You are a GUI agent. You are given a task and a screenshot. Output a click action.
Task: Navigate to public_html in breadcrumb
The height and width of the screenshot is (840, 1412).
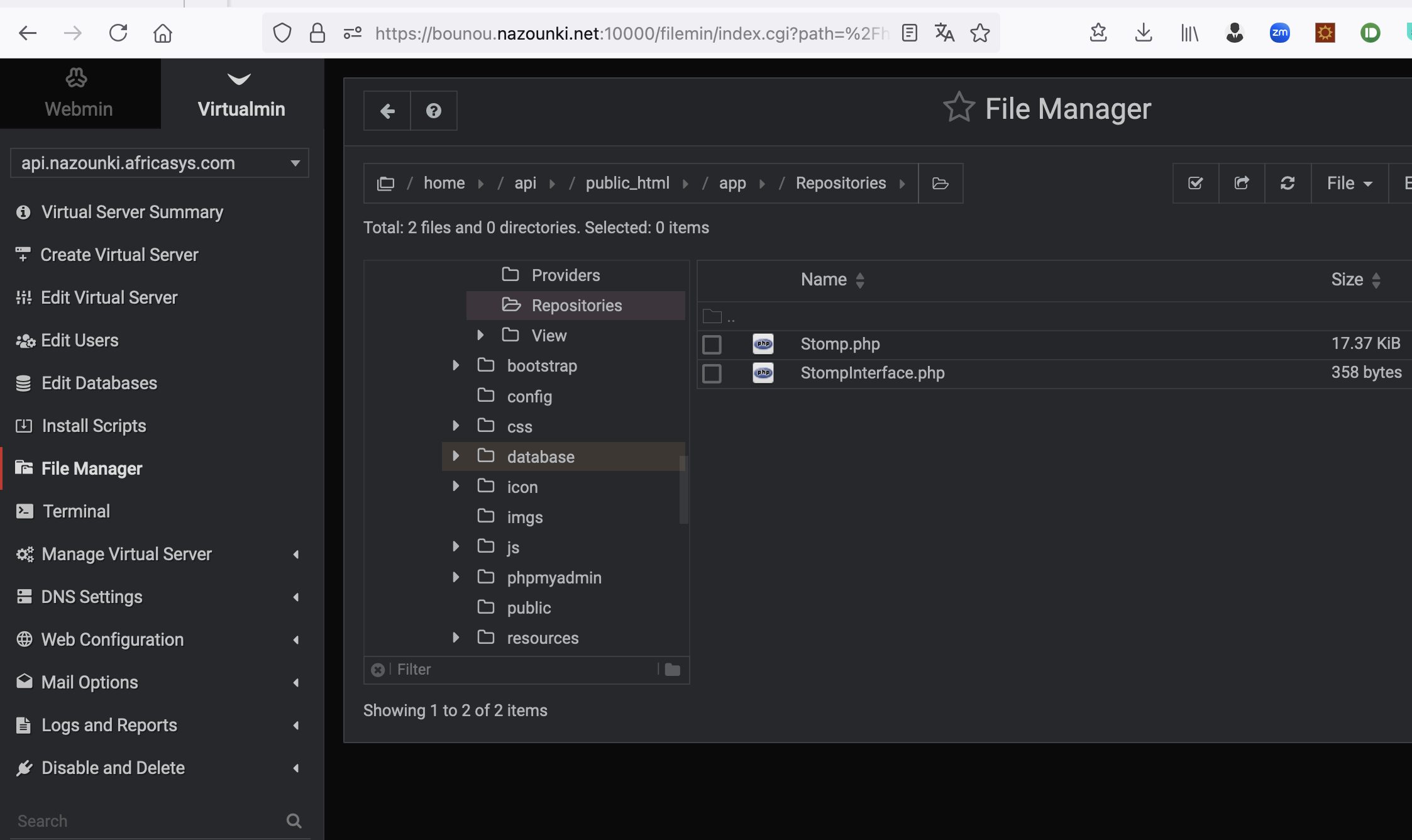(x=627, y=183)
